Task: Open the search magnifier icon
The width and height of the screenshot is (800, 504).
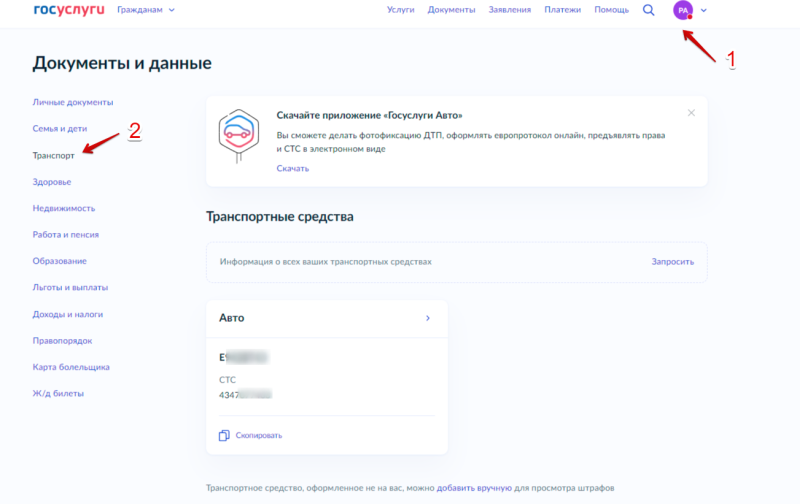Action: coord(649,10)
